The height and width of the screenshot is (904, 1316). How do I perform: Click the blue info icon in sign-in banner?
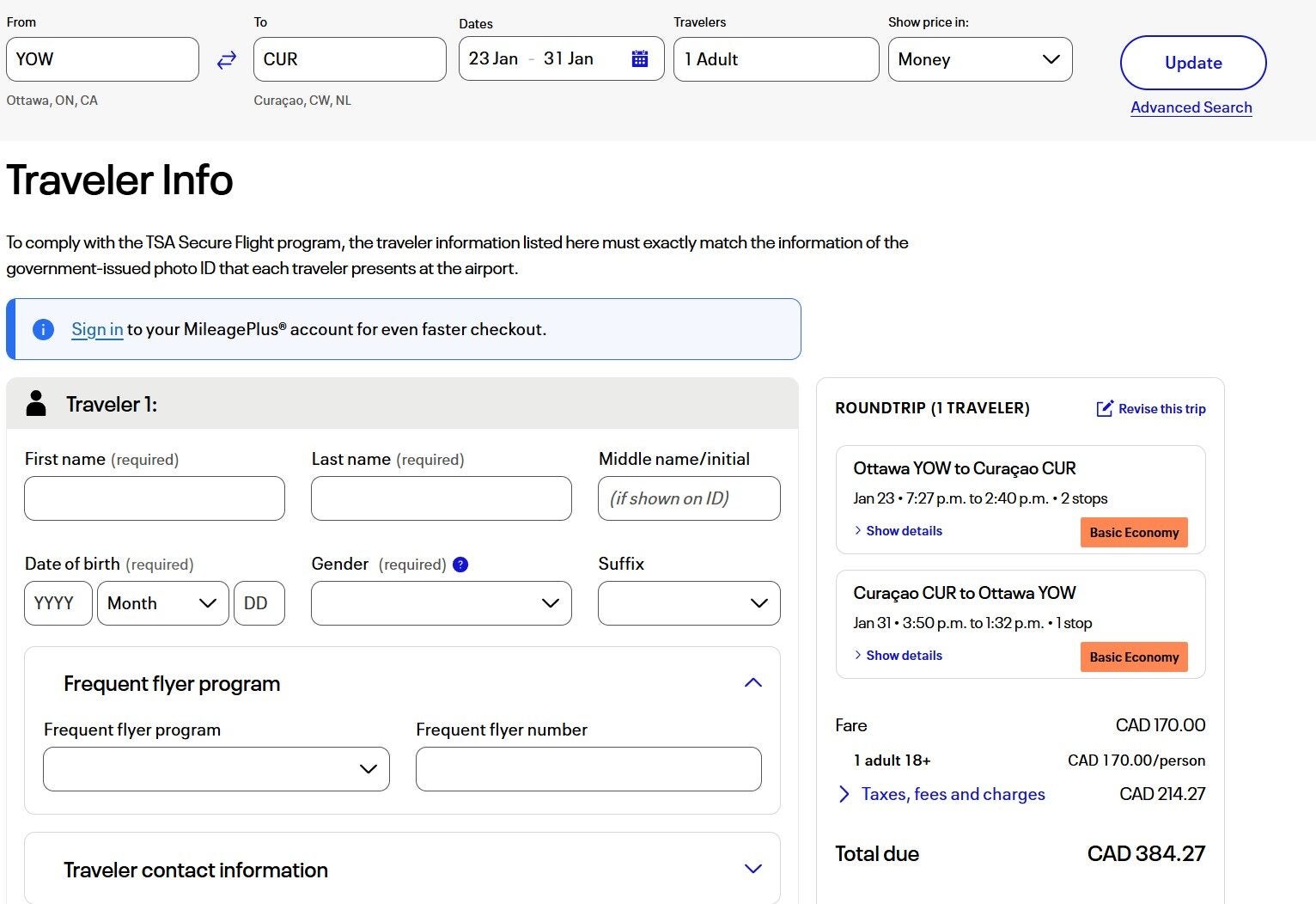coord(43,329)
